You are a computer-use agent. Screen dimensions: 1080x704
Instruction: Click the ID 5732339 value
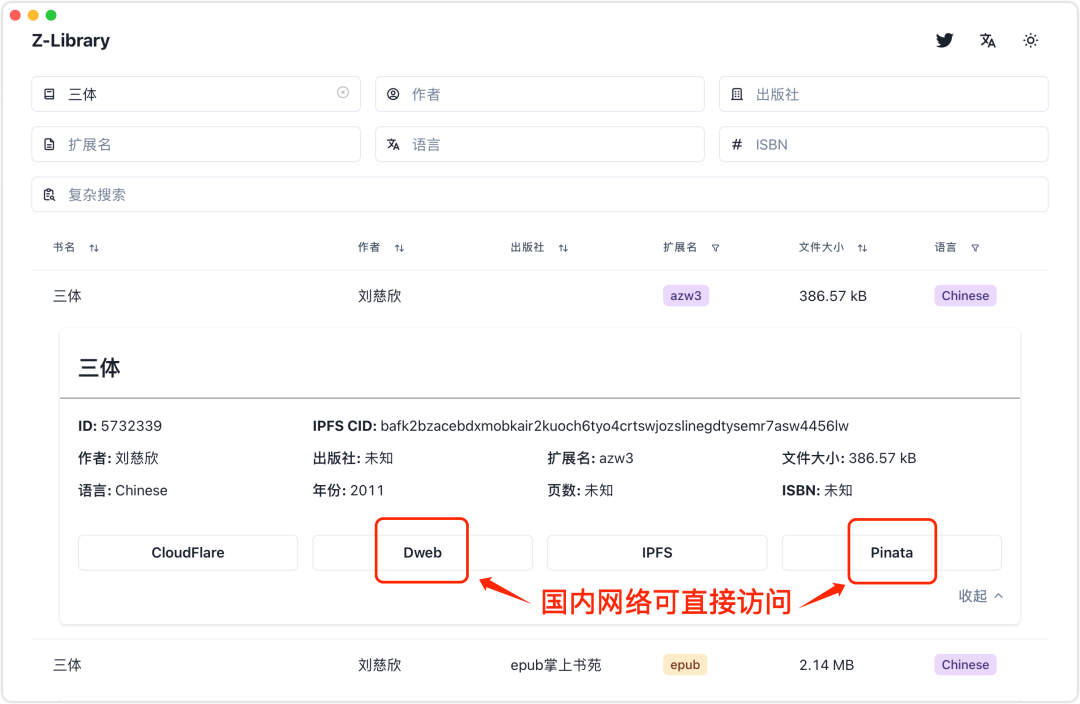tap(131, 426)
